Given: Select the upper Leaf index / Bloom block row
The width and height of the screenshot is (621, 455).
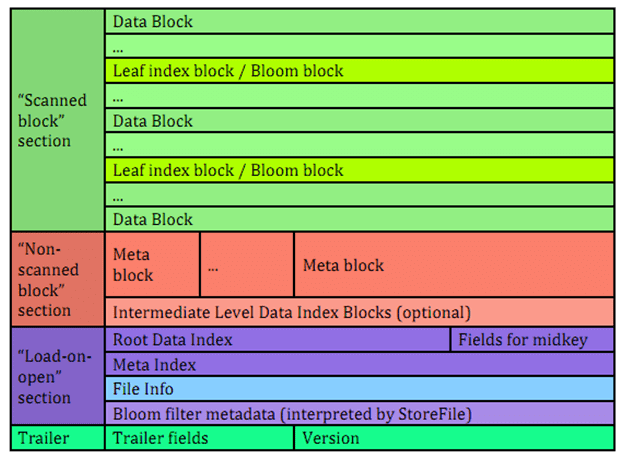Looking at the screenshot, I should [x=359, y=71].
